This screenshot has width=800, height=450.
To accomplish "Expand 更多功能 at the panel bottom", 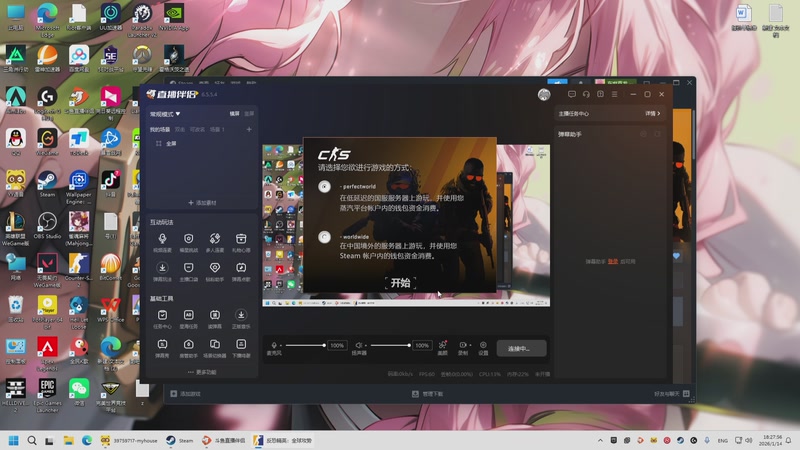I will pyautogui.click(x=202, y=372).
